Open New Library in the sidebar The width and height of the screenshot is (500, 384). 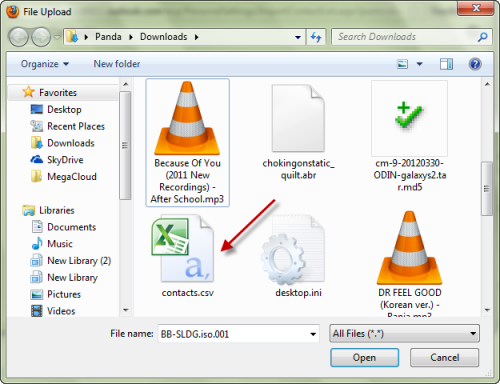click(x=72, y=277)
